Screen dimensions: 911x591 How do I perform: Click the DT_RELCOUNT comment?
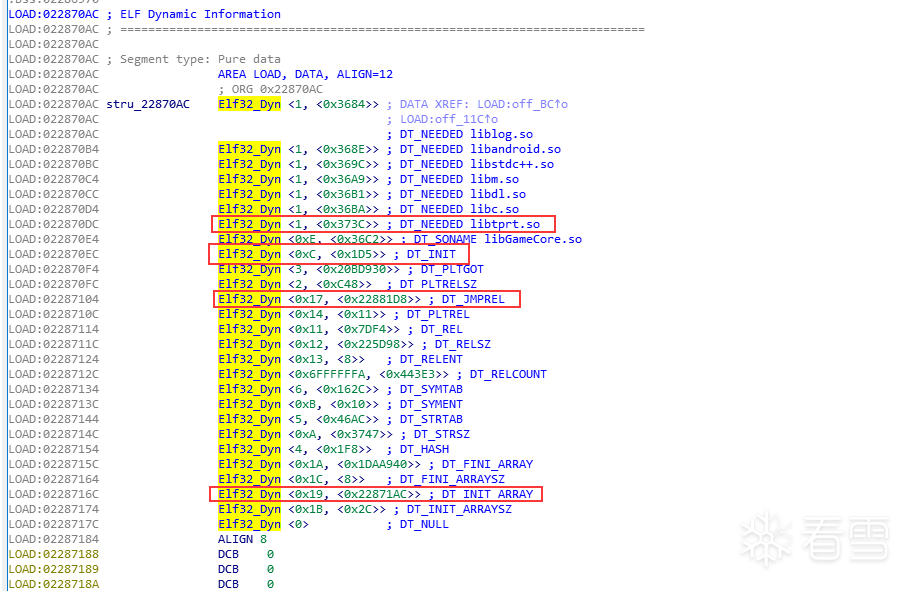pos(508,374)
